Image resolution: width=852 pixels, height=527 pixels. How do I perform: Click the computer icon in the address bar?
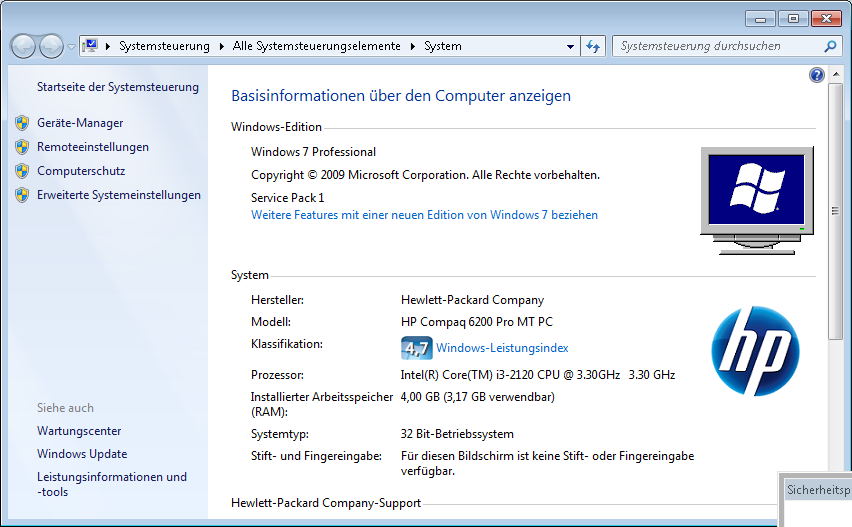[x=90, y=46]
